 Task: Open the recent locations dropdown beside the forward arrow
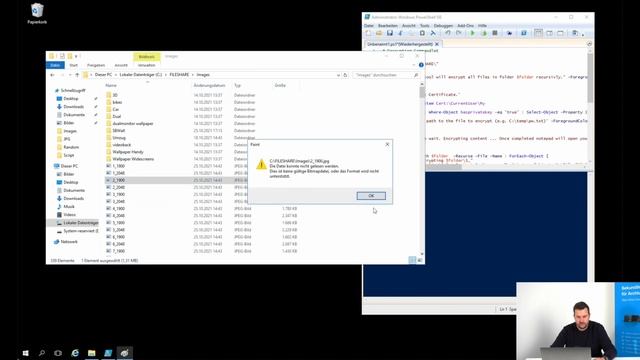tap(69, 75)
